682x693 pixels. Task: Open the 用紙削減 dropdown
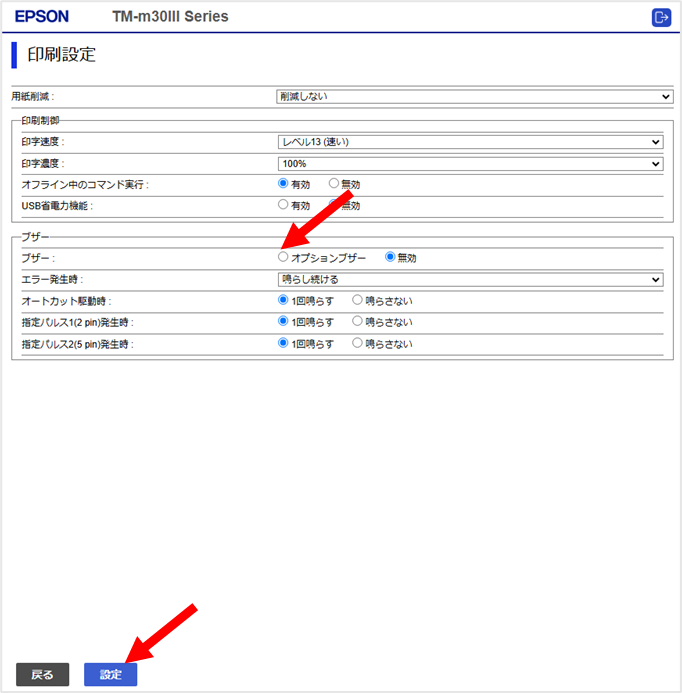point(474,97)
